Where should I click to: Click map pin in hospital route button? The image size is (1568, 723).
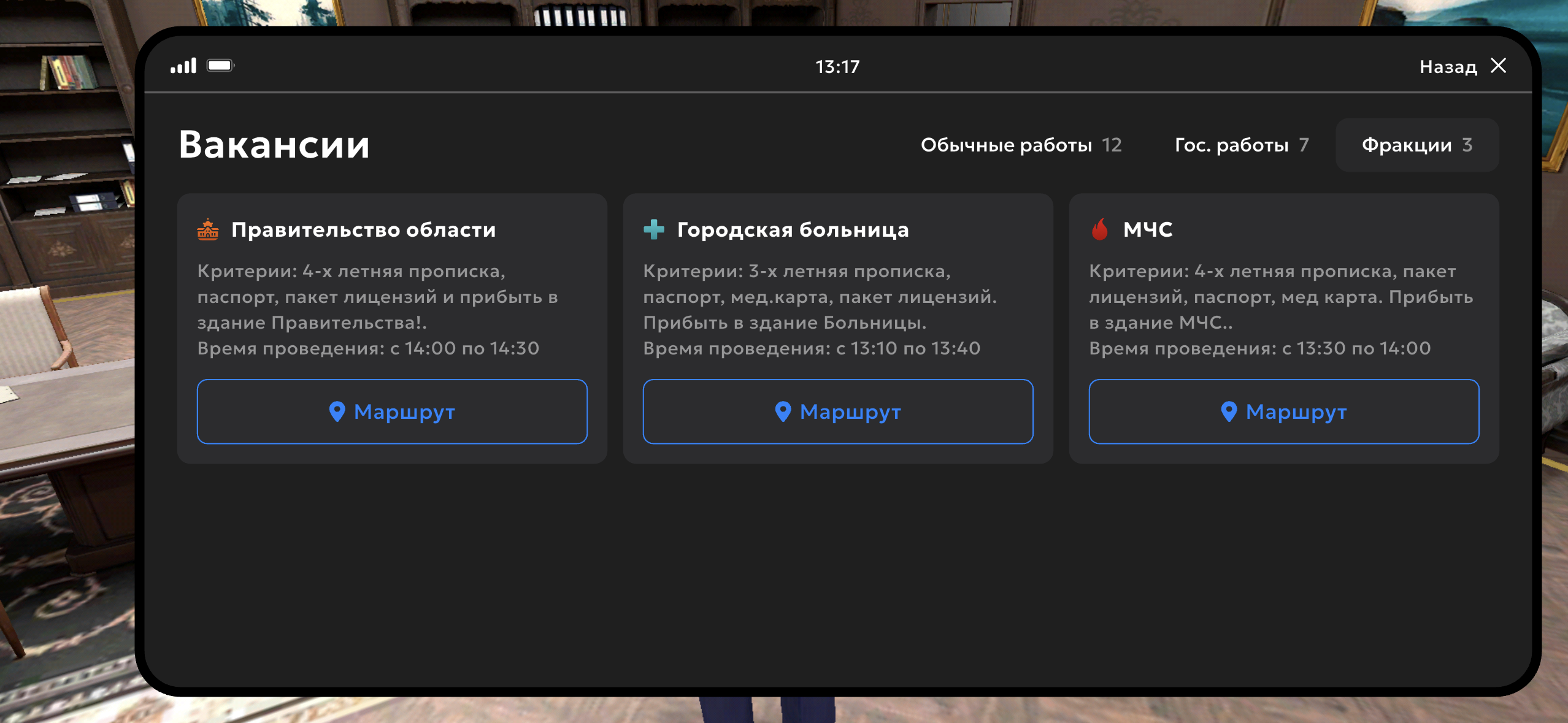[783, 411]
